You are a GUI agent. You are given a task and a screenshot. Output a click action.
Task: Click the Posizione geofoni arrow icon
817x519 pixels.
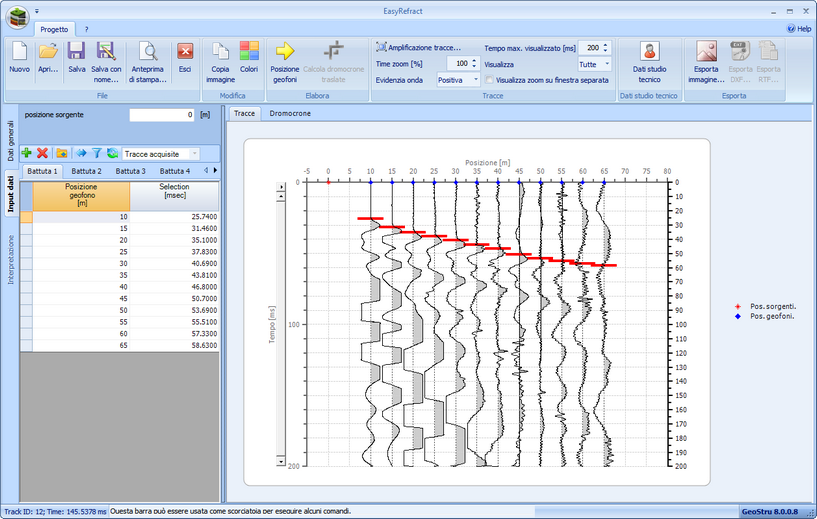click(x=285, y=51)
